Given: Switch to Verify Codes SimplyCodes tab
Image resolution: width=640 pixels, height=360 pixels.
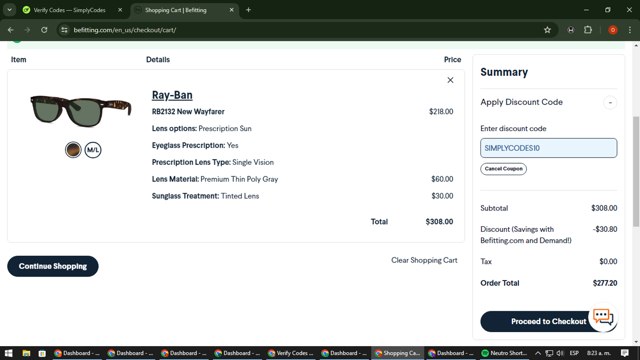Looking at the screenshot, I should (x=69, y=10).
